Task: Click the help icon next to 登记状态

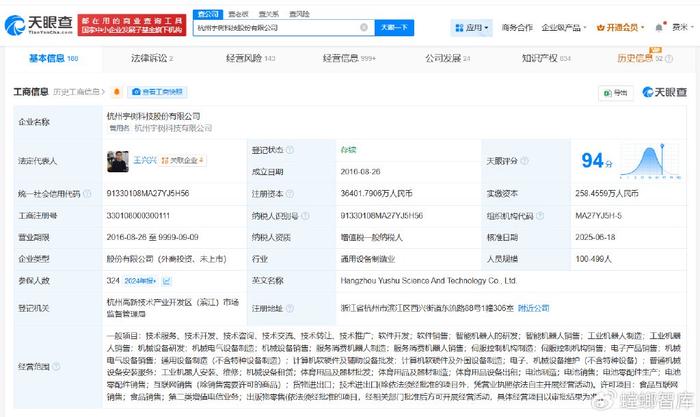Action: 290,150
